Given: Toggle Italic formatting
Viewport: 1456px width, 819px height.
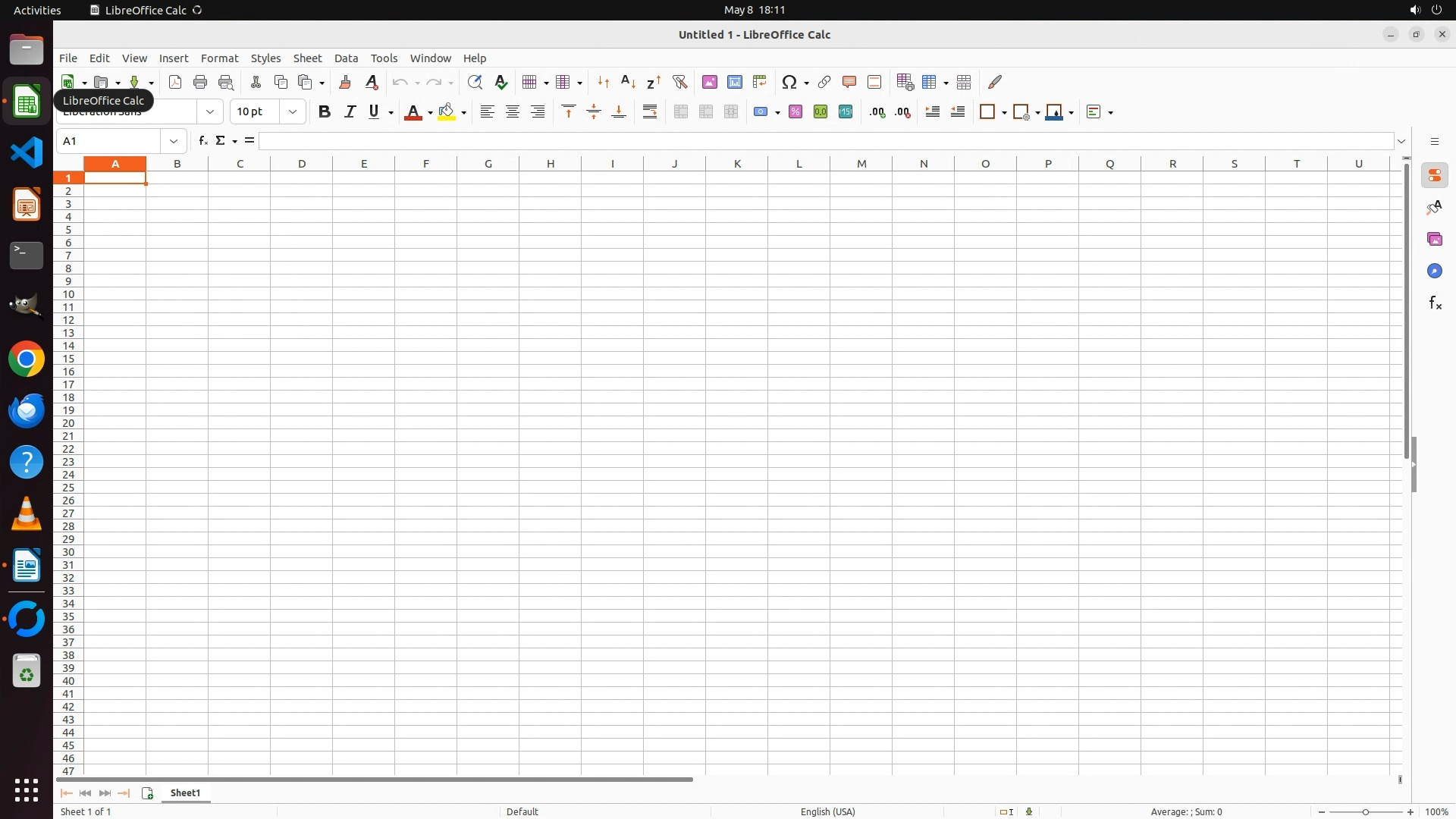Looking at the screenshot, I should click(x=350, y=112).
